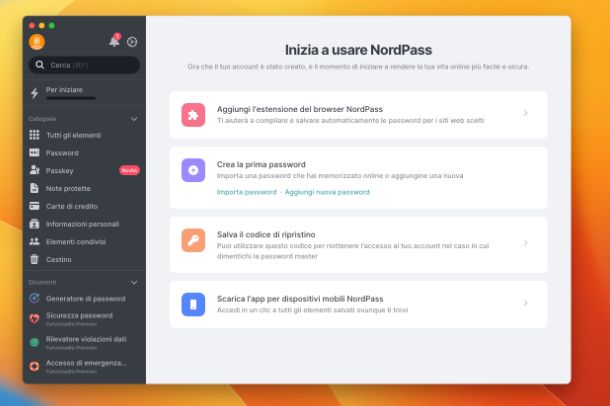Click Crea la prima password title
This screenshot has height=406, width=610.
261,164
